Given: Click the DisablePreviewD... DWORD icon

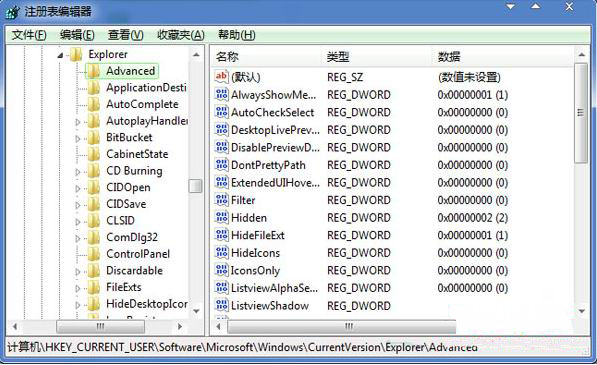Looking at the screenshot, I should pos(221,147).
